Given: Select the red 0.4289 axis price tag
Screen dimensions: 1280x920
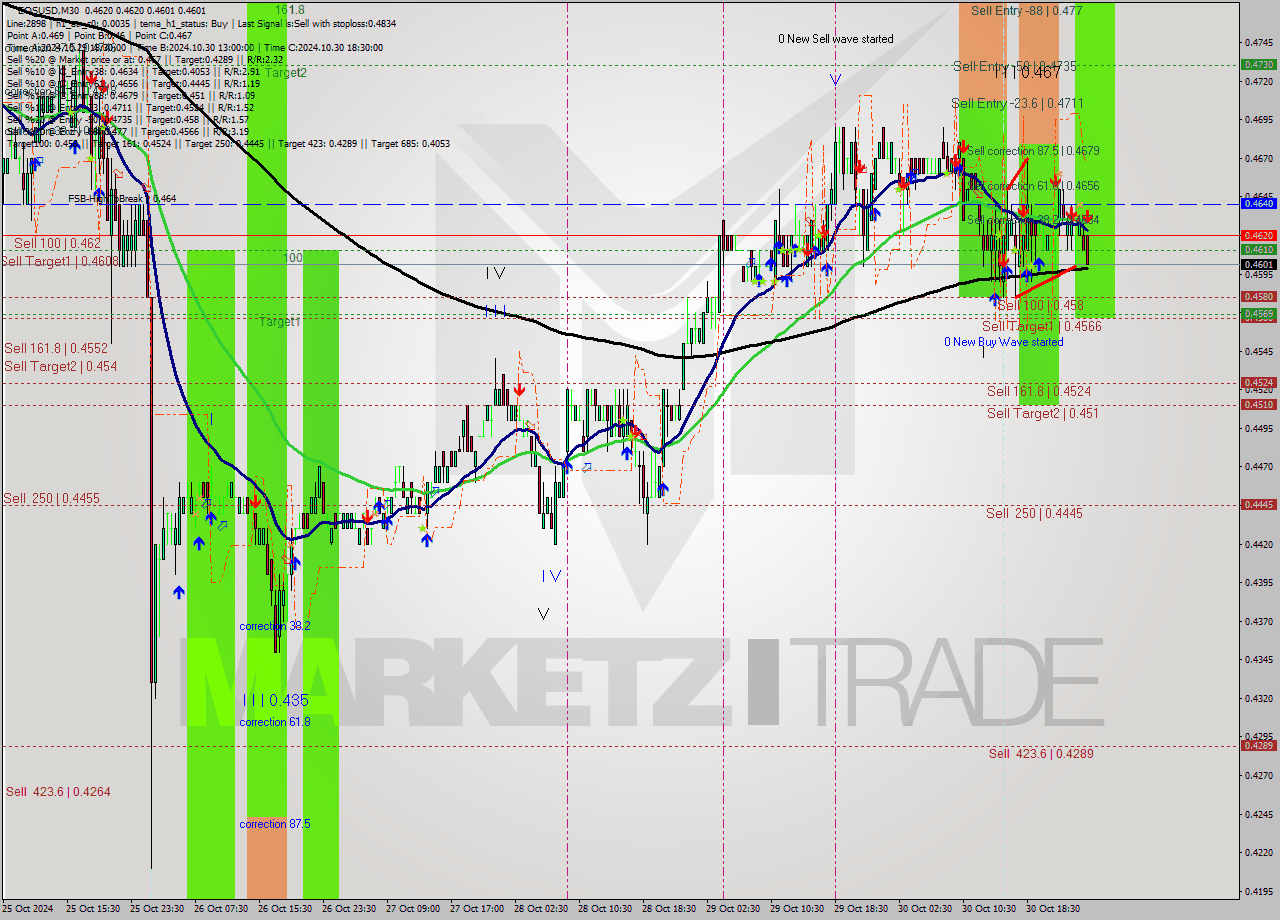Looking at the screenshot, I should (1257, 745).
